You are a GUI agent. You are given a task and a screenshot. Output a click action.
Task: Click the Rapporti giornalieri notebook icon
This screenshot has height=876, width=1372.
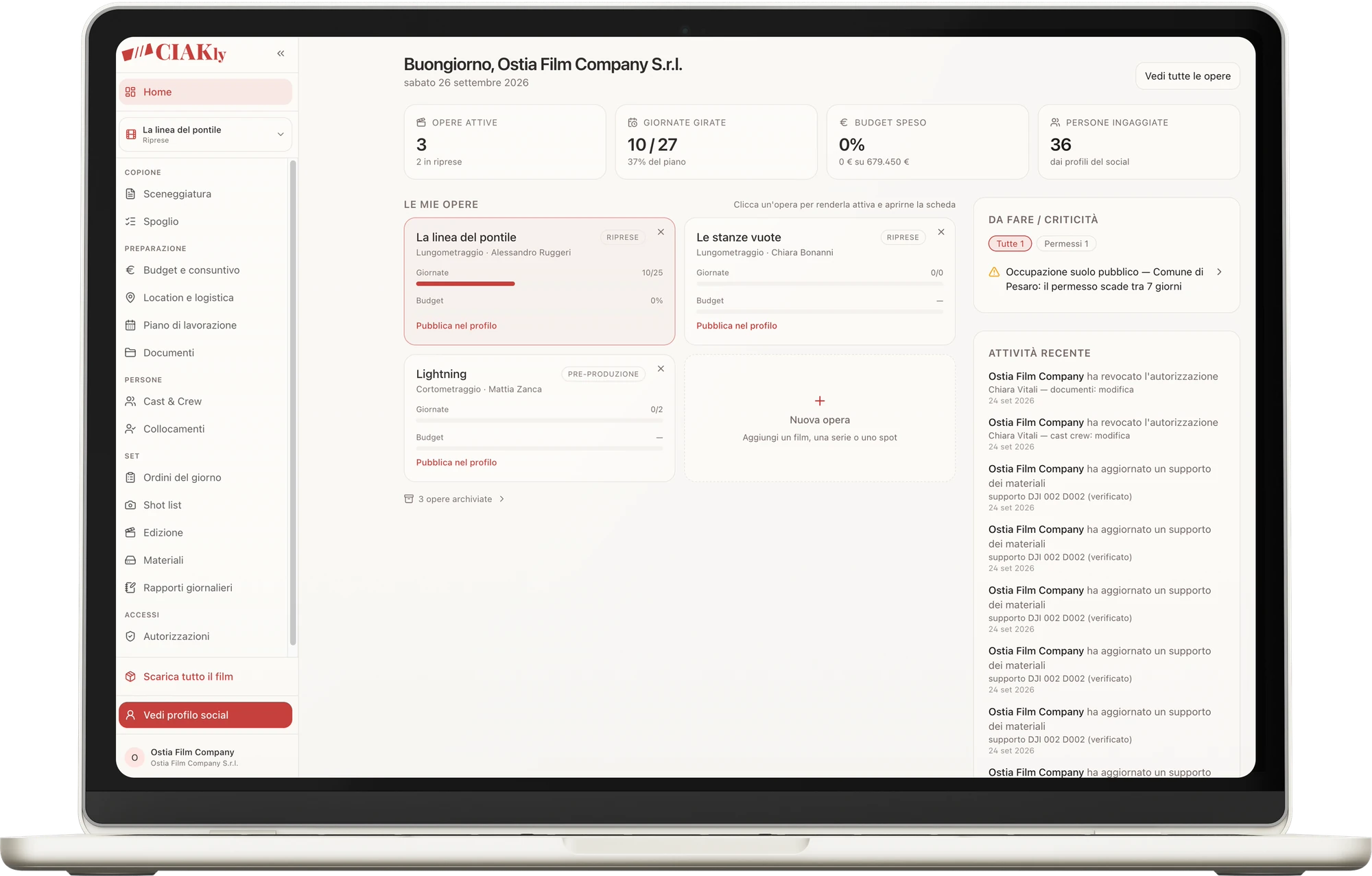click(130, 588)
